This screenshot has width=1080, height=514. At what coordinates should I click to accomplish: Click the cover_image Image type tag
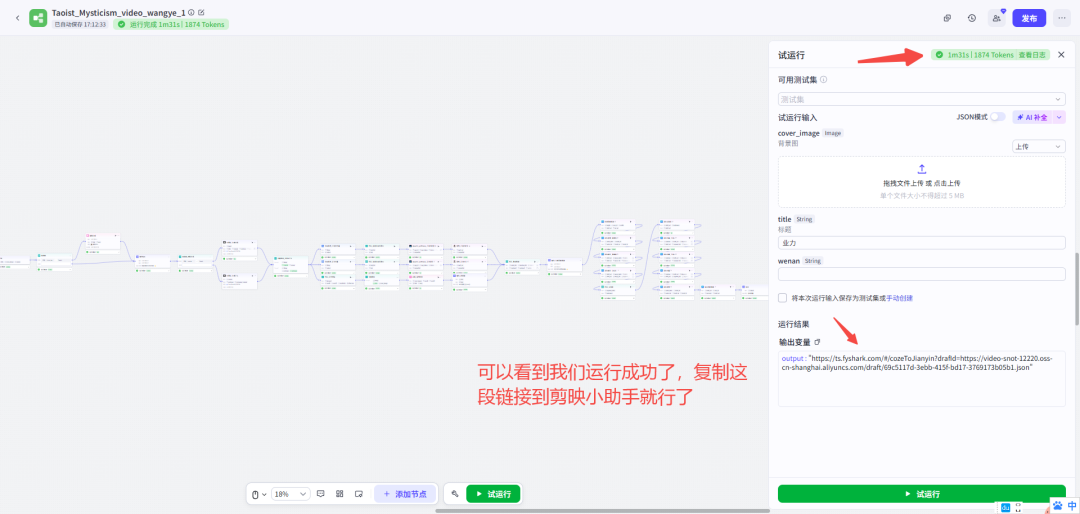833,133
